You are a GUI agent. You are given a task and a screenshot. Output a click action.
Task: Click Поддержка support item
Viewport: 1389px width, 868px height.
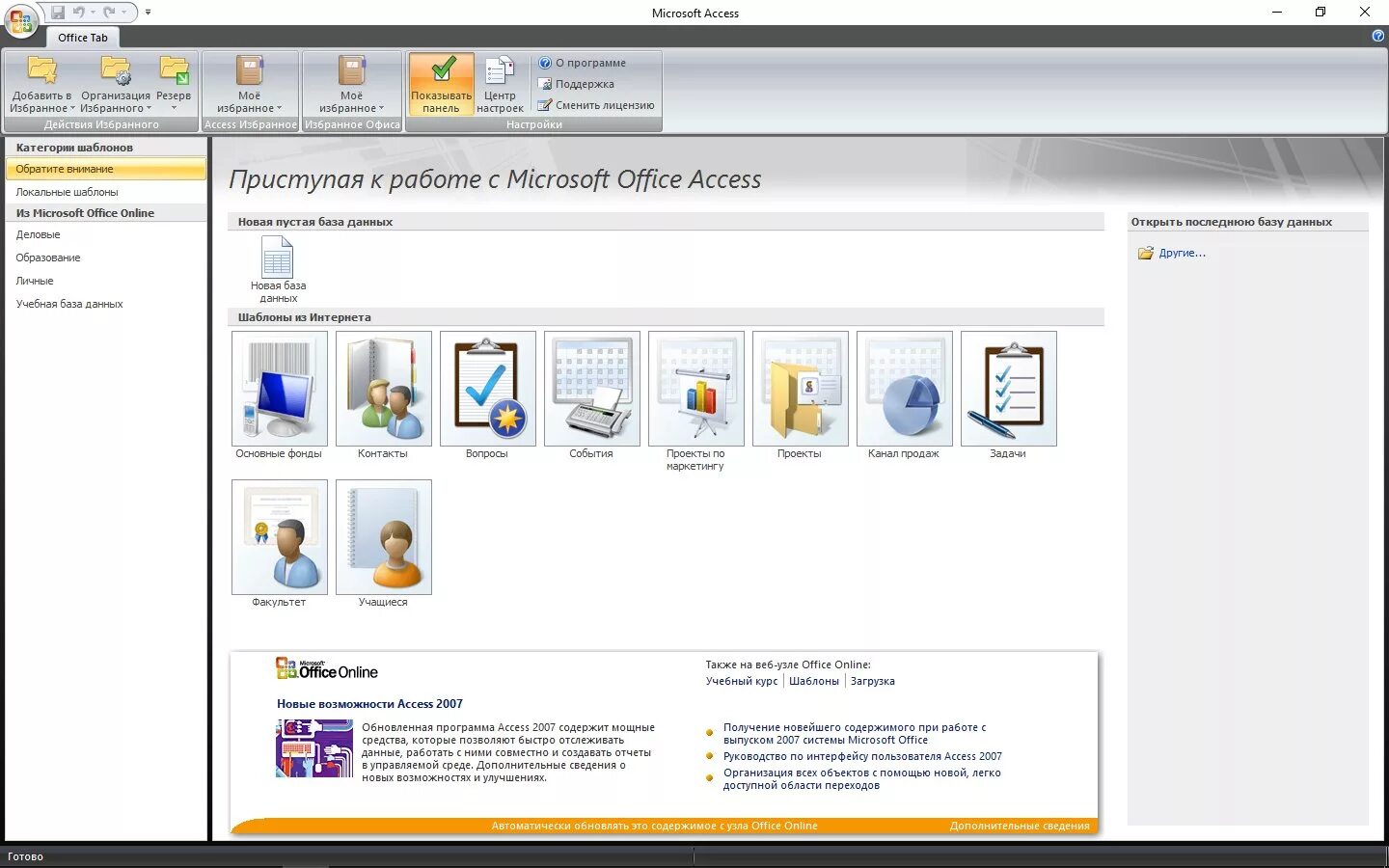(x=576, y=84)
